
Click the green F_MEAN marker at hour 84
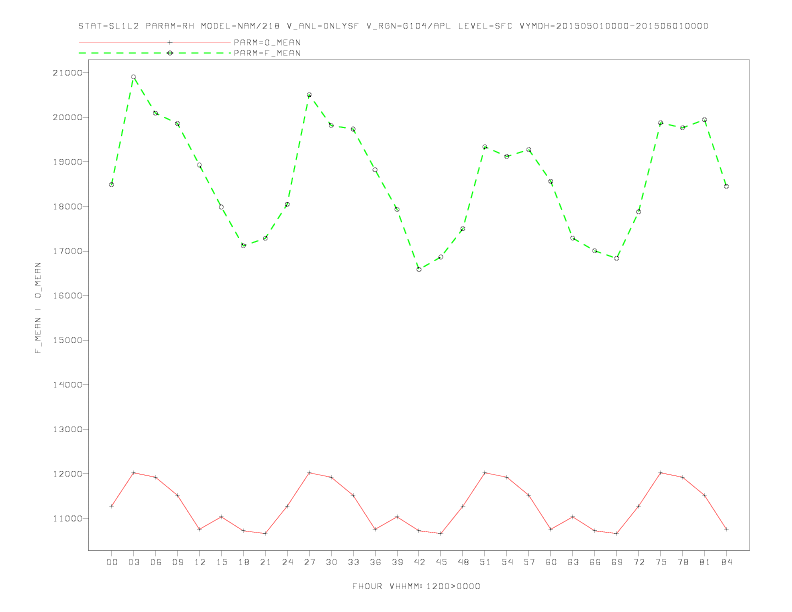726,186
